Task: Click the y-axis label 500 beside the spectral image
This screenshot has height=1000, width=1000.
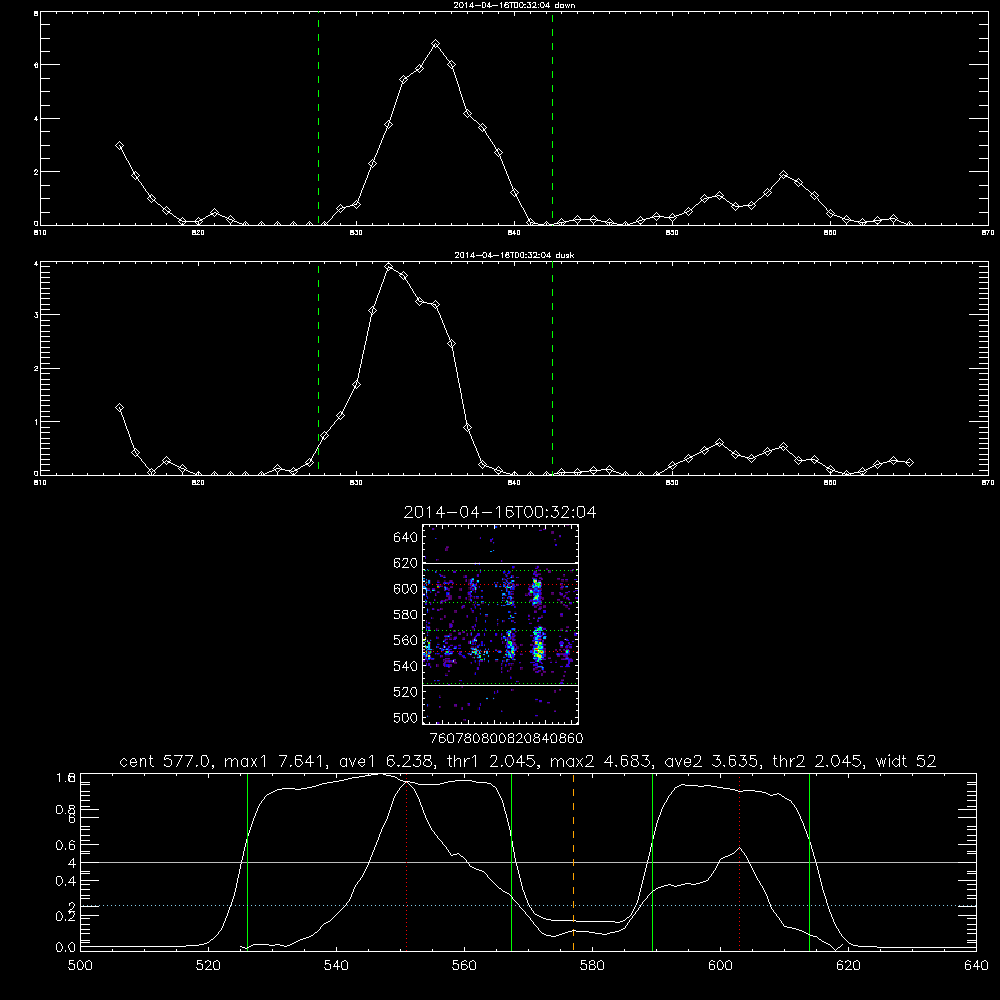Action: point(406,717)
